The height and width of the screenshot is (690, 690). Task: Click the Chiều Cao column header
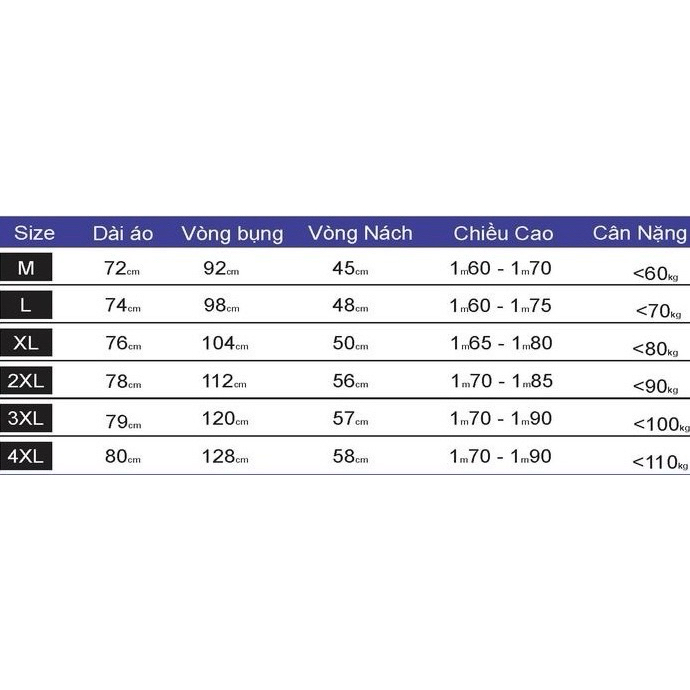pyautogui.click(x=503, y=233)
